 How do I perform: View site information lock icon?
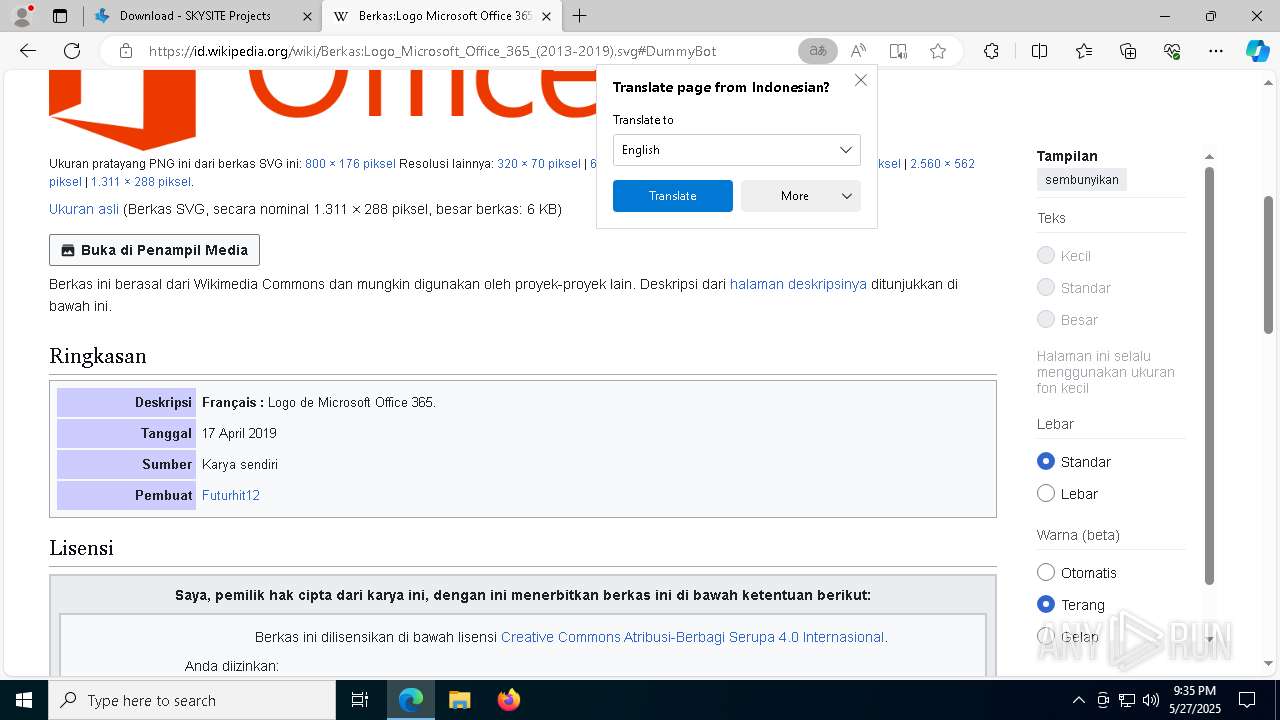126,51
